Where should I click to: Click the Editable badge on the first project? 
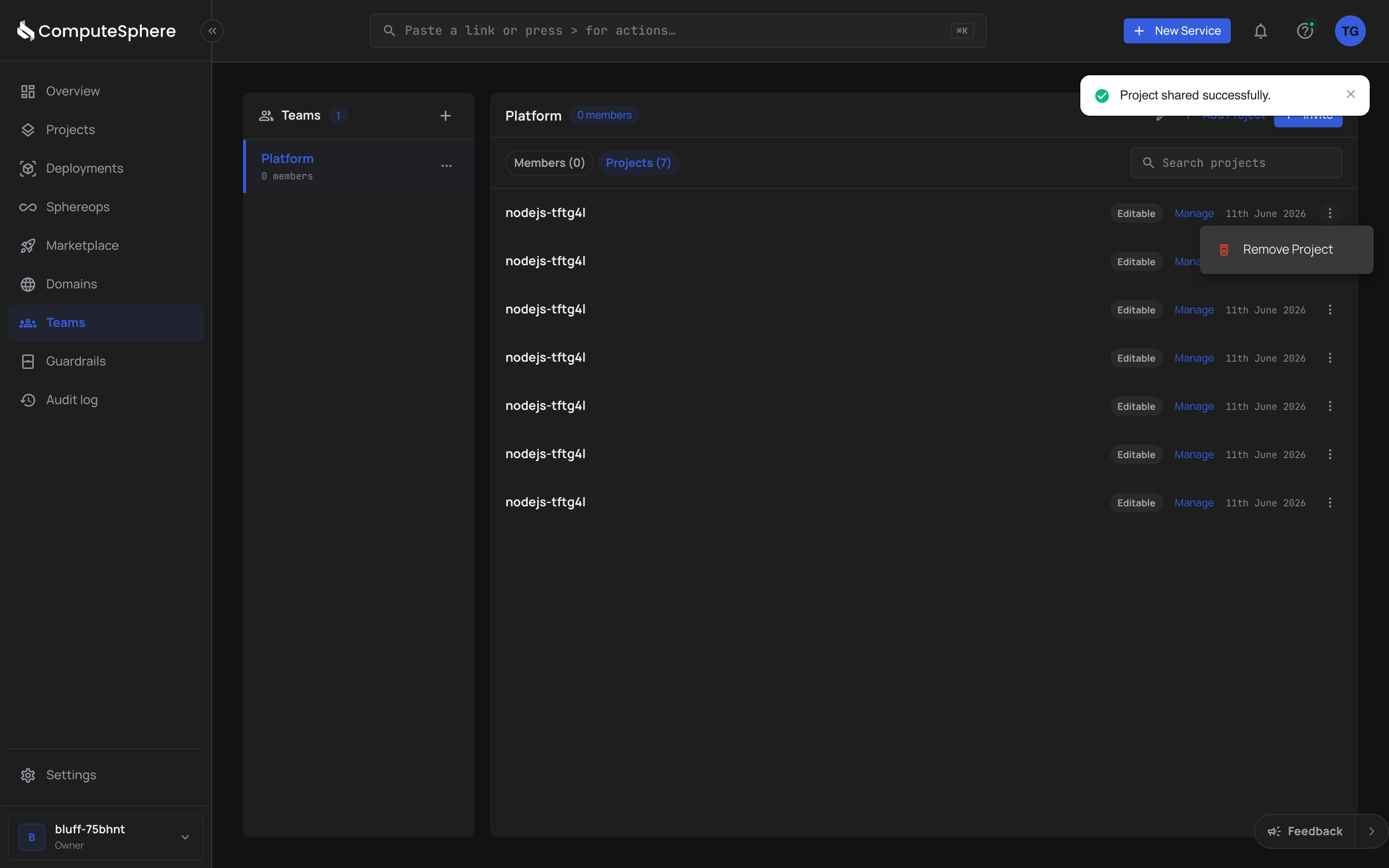coord(1136,214)
